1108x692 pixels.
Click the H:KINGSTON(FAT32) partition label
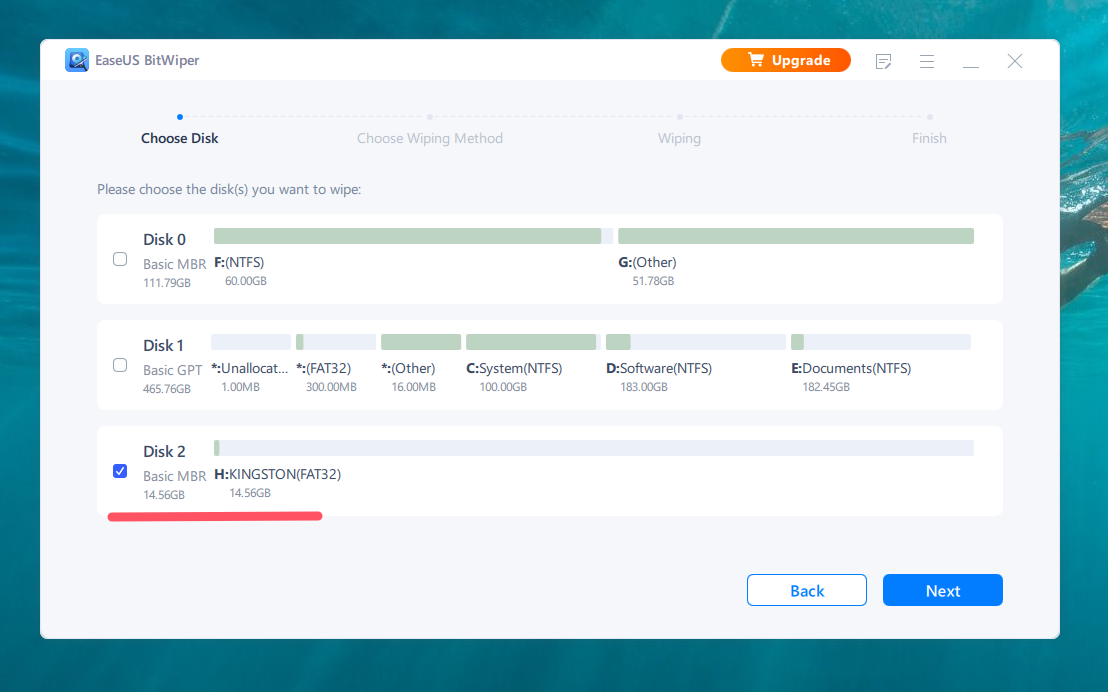(x=278, y=474)
